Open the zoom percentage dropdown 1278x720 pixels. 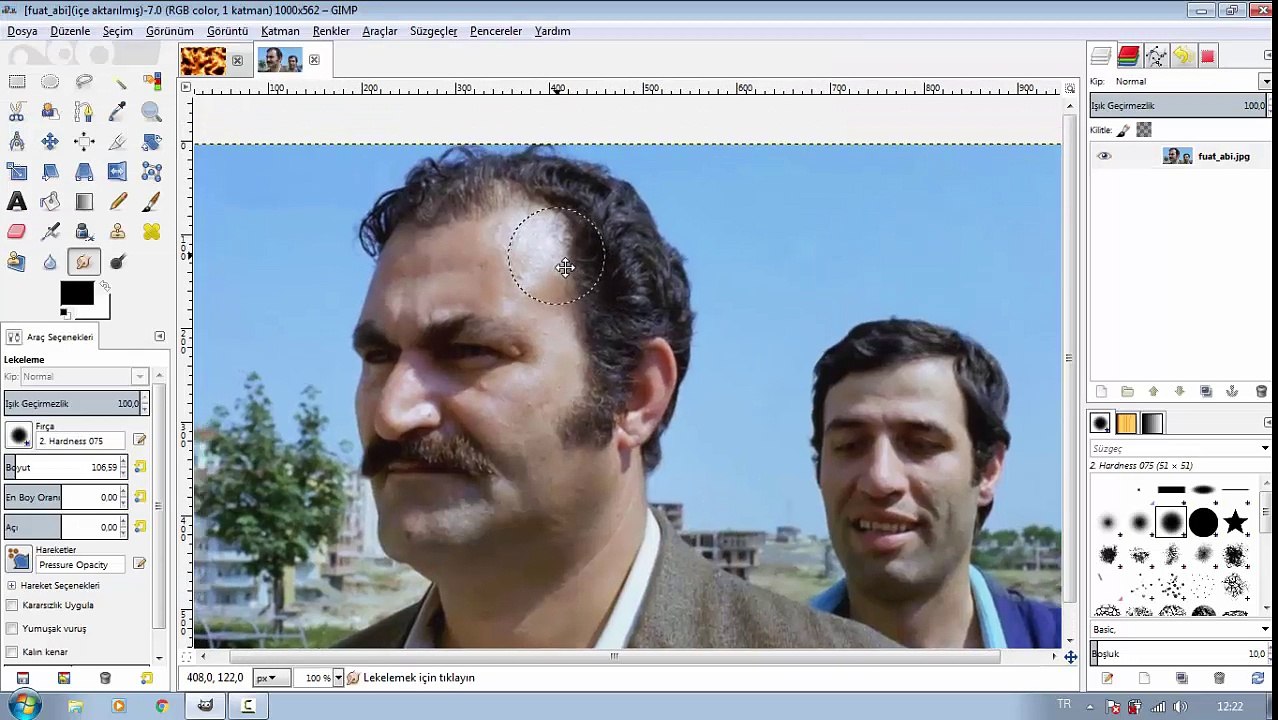(338, 678)
